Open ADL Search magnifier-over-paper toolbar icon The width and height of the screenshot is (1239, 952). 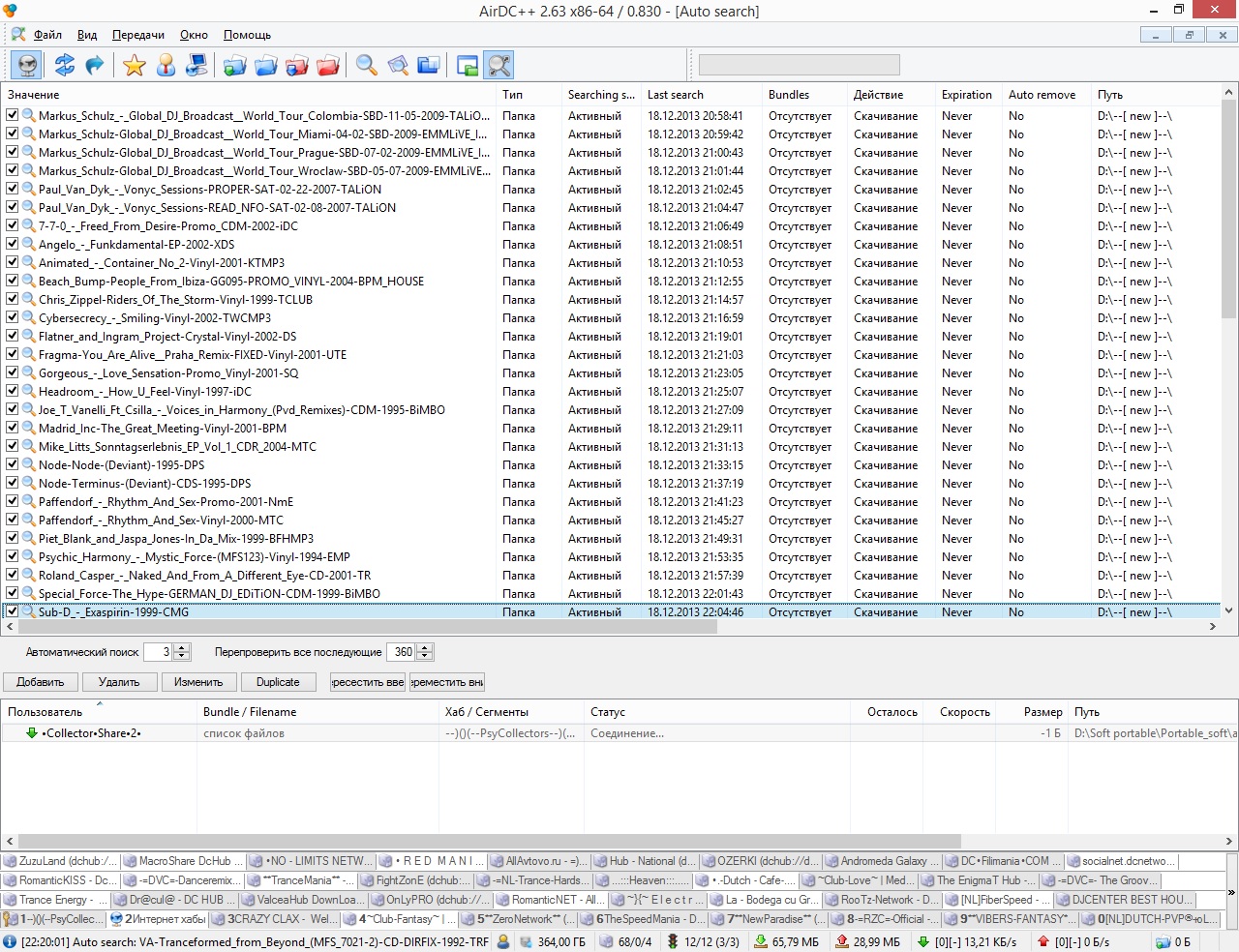coord(398,65)
